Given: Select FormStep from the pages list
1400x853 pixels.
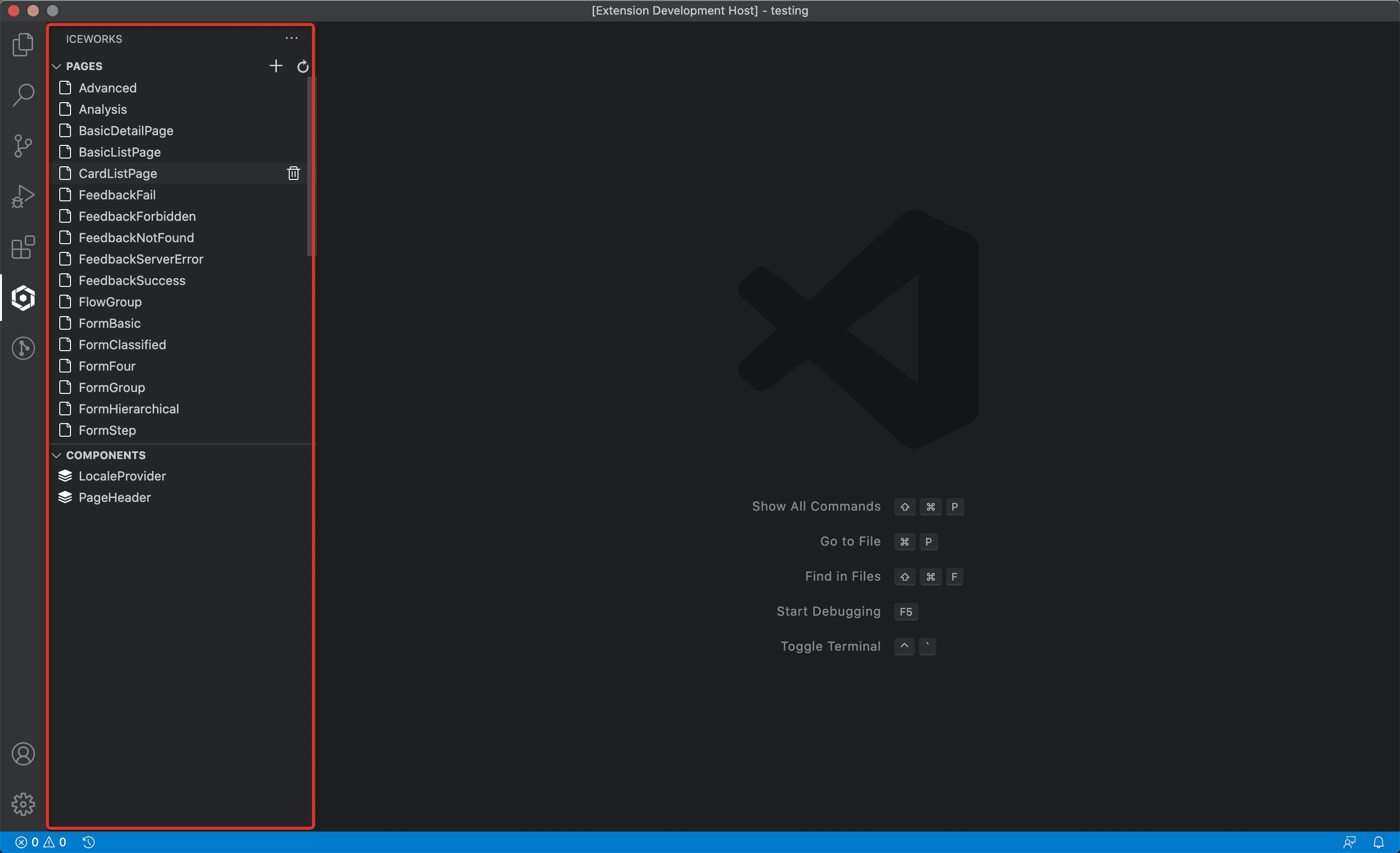Looking at the screenshot, I should [x=107, y=430].
